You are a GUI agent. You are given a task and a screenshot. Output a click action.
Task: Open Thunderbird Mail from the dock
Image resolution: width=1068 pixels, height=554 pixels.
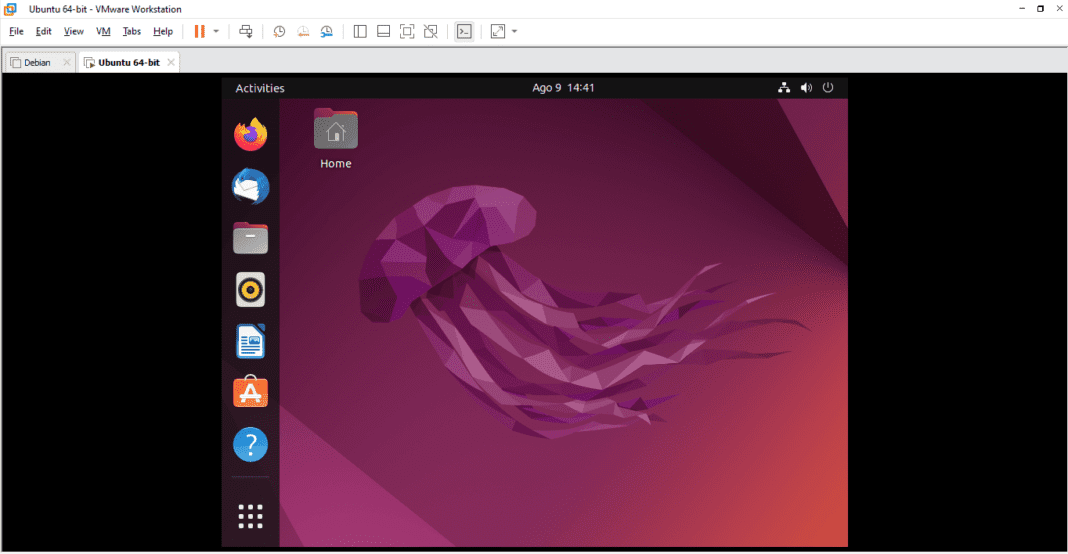point(251,186)
